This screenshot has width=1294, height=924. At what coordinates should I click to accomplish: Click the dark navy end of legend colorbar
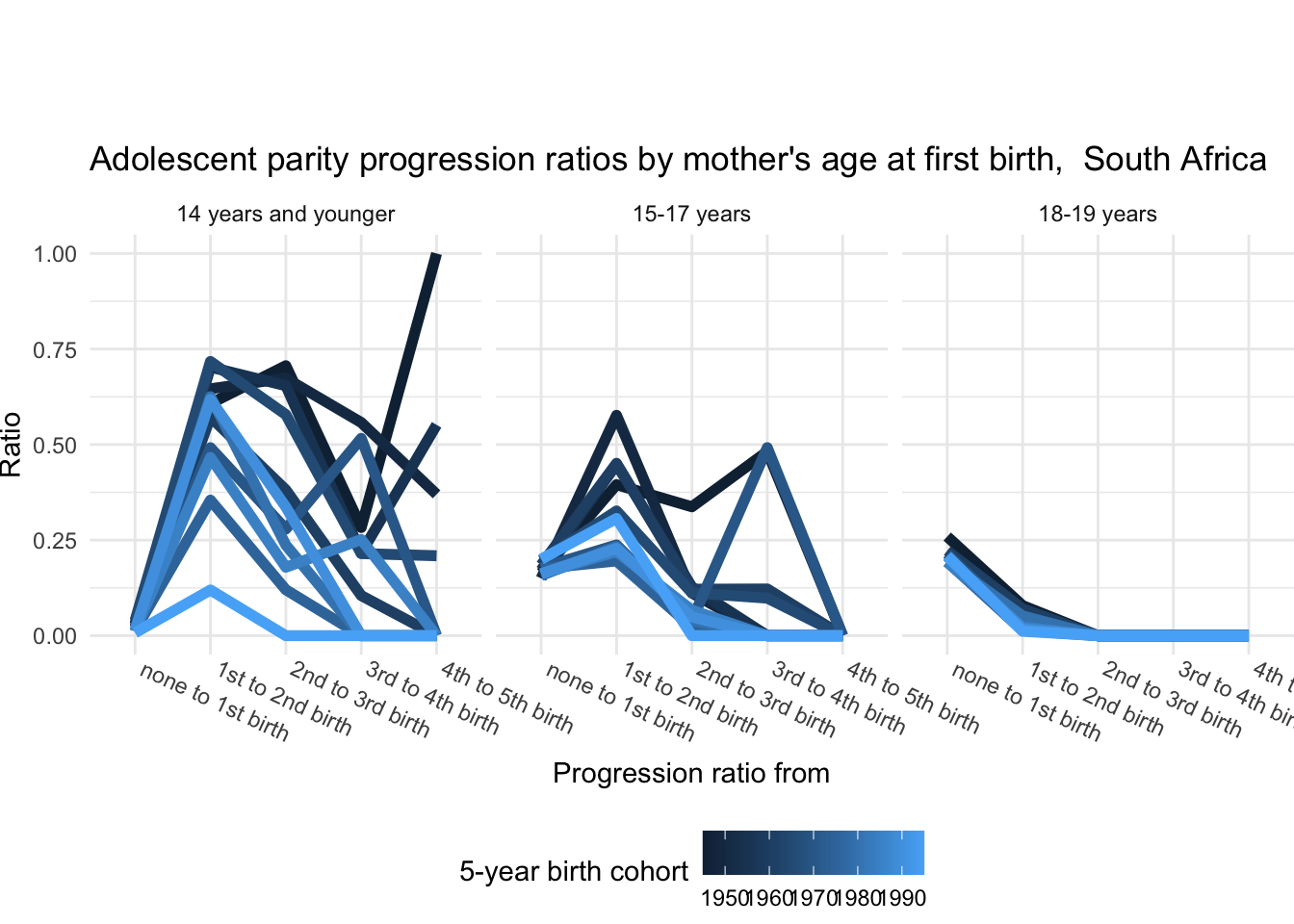pyautogui.click(x=710, y=852)
